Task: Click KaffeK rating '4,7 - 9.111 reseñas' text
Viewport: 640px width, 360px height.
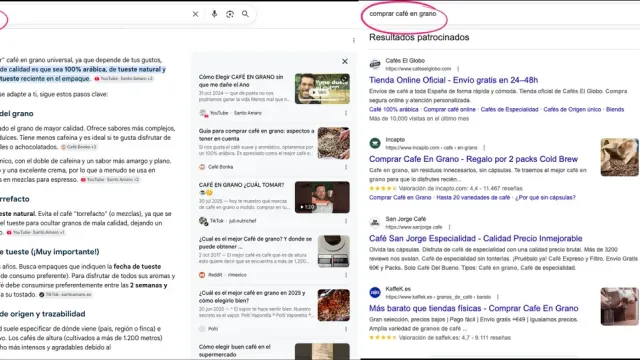Action: coord(455,338)
